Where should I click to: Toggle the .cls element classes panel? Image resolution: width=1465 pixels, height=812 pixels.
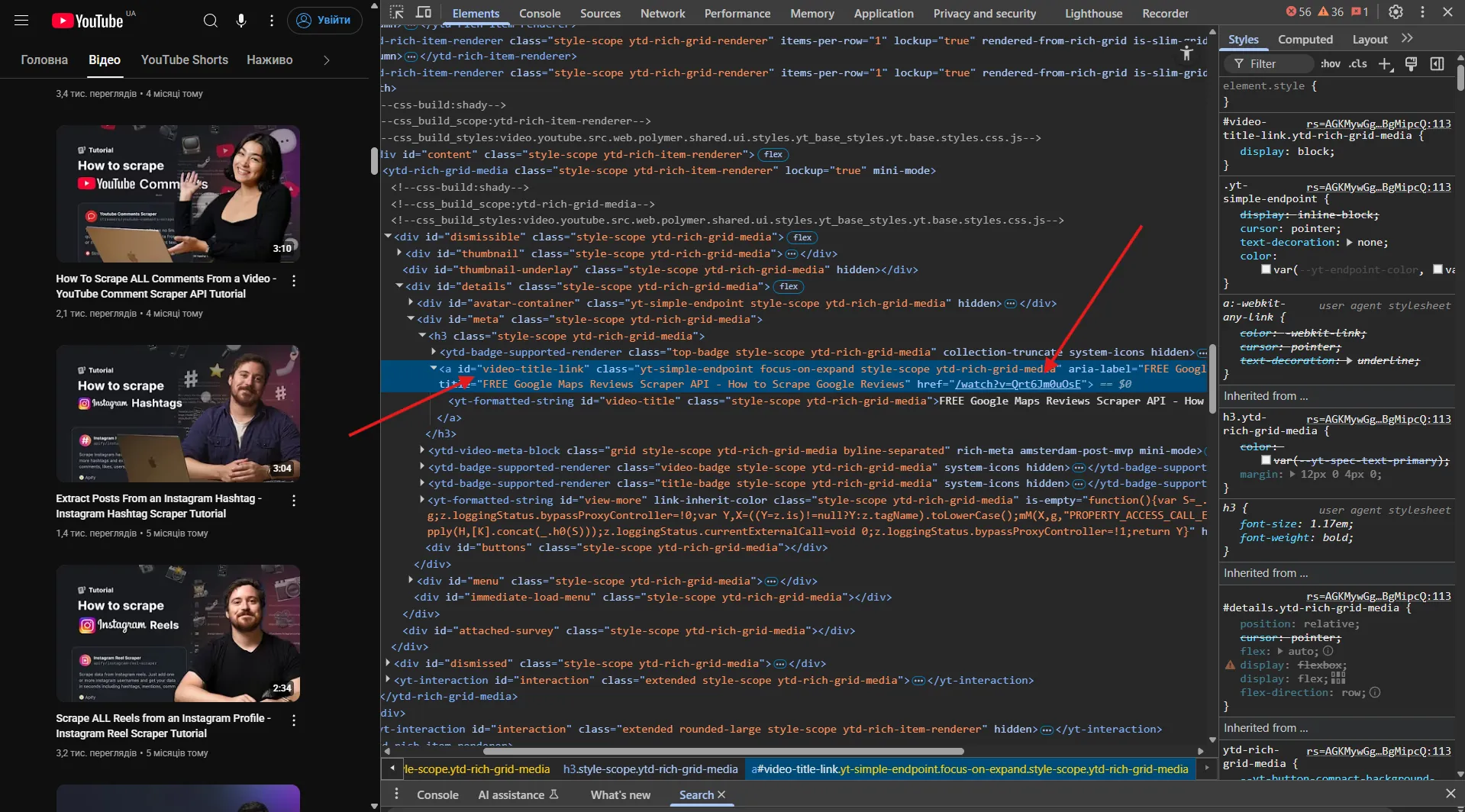click(1358, 64)
